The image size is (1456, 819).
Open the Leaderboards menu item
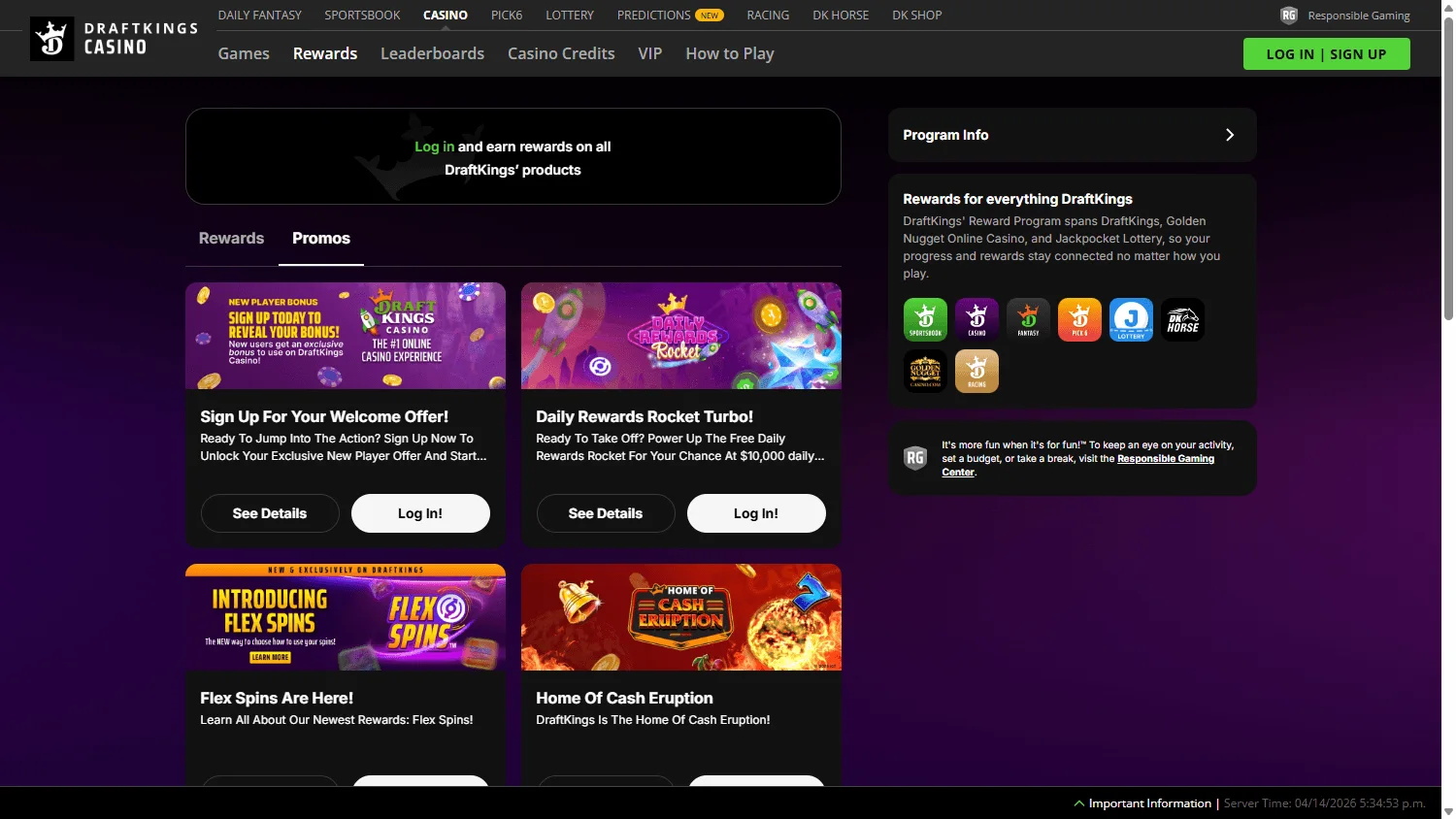pyautogui.click(x=432, y=53)
